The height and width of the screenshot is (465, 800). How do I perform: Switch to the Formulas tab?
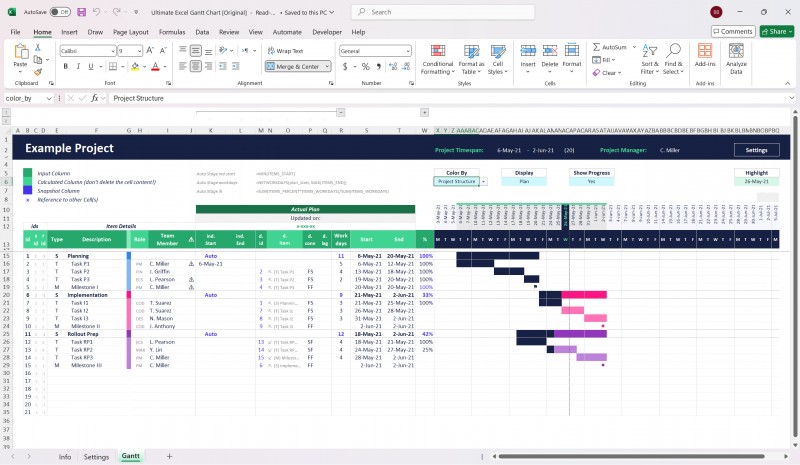coord(172,32)
